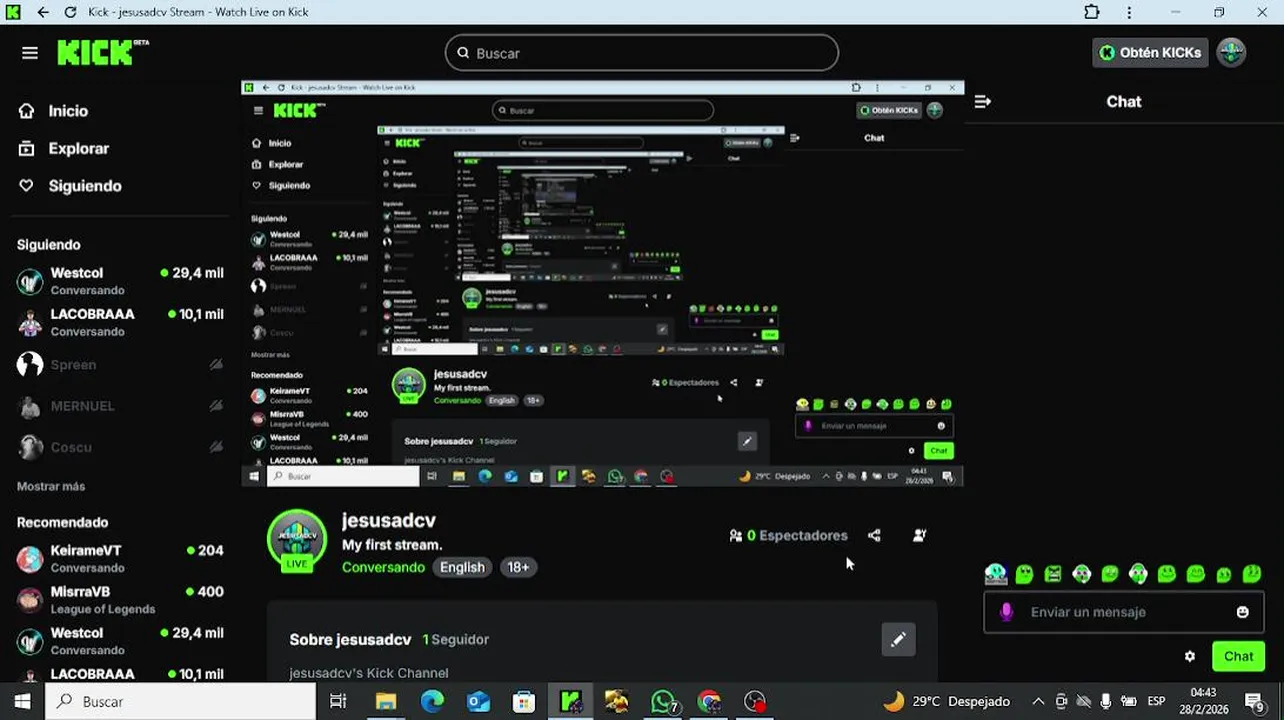Click the jesusadcv channel name
This screenshot has width=1284, height=720.
388,520
